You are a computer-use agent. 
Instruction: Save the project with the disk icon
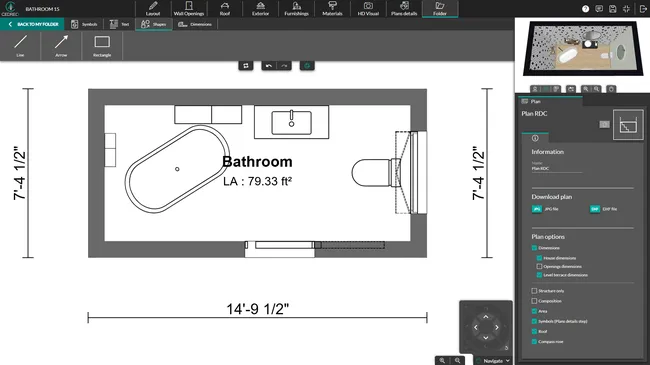613,9
